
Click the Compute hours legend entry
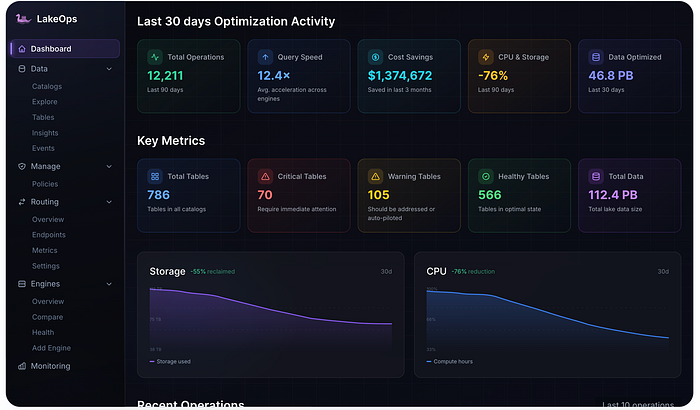click(450, 361)
